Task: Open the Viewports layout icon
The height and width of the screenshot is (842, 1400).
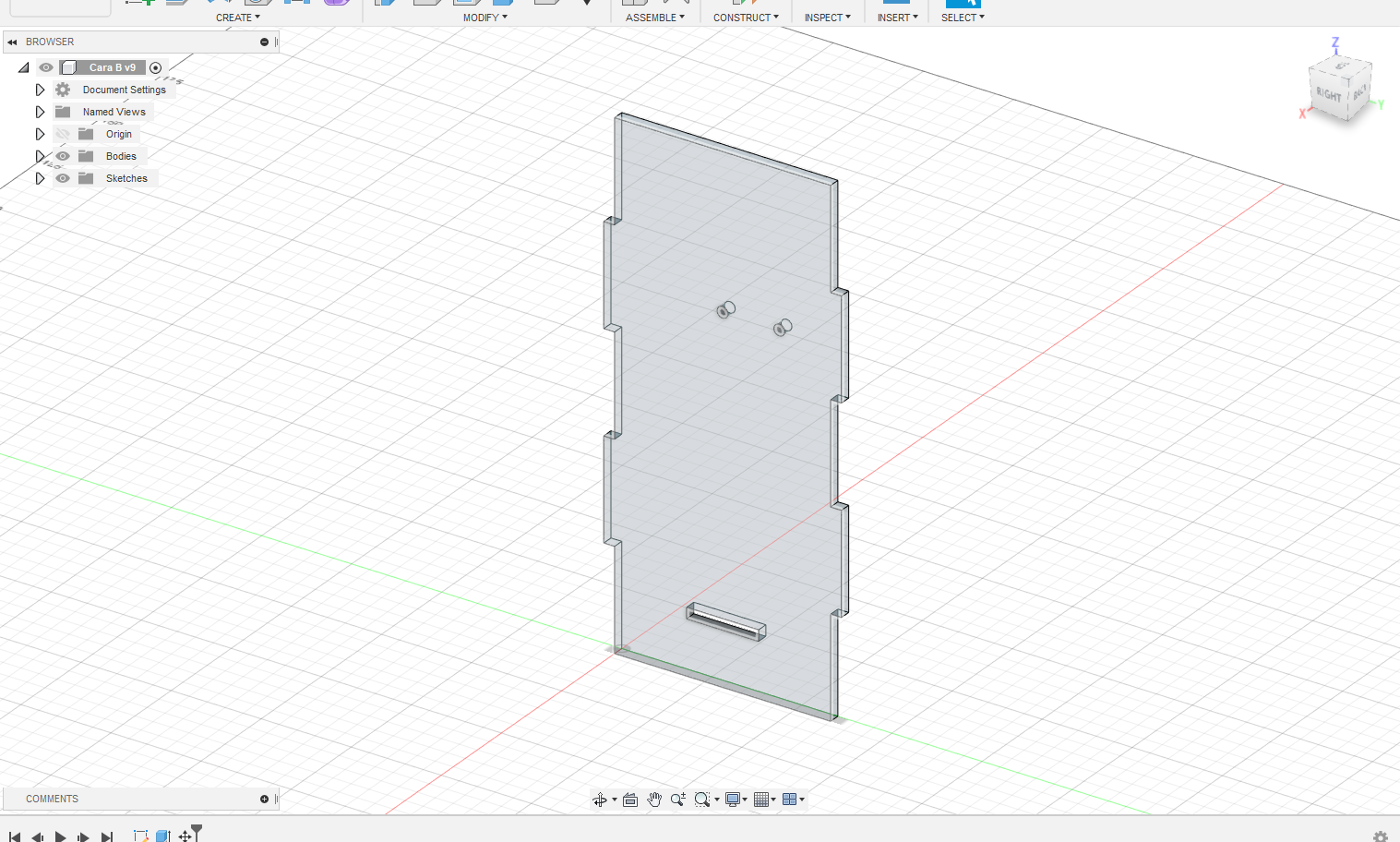Action: tap(789, 800)
